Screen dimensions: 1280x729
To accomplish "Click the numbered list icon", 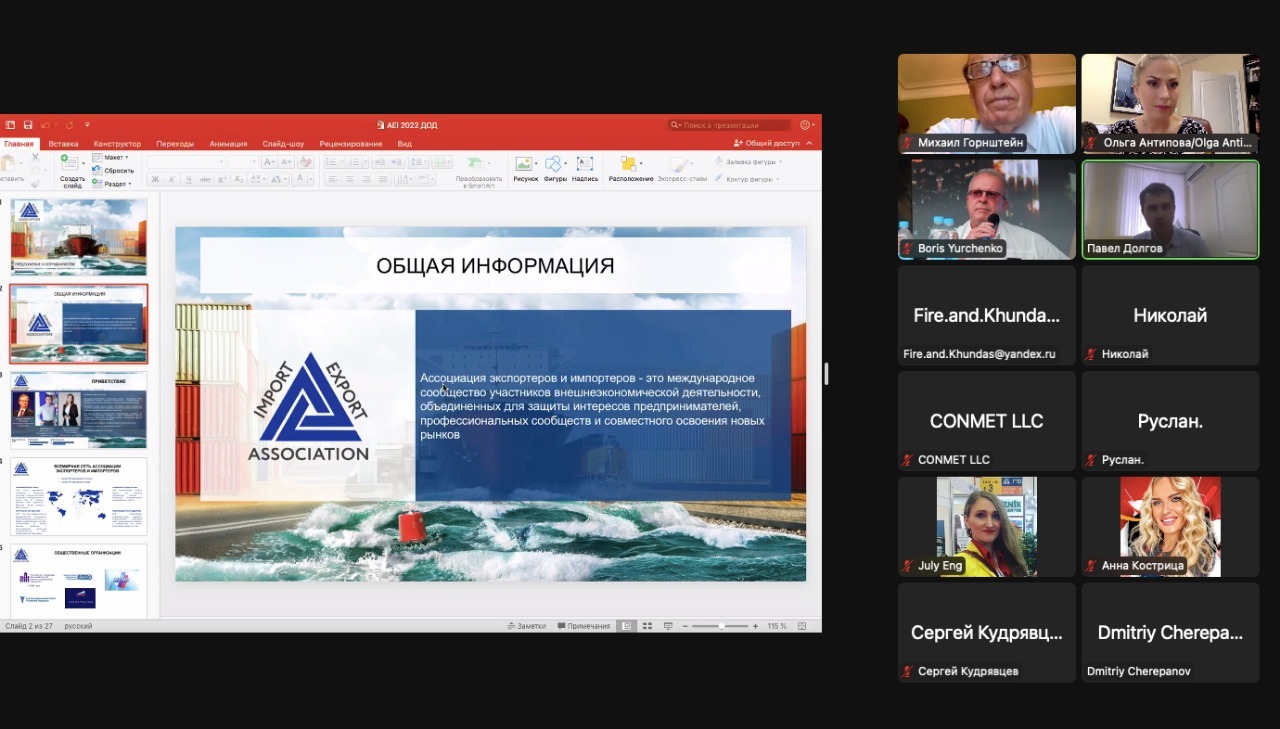I will click(355, 162).
